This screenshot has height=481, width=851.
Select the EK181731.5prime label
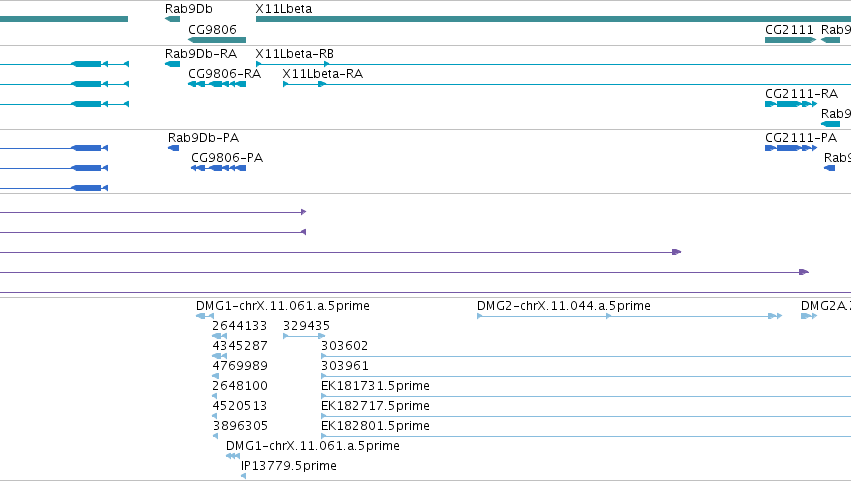(x=375, y=385)
